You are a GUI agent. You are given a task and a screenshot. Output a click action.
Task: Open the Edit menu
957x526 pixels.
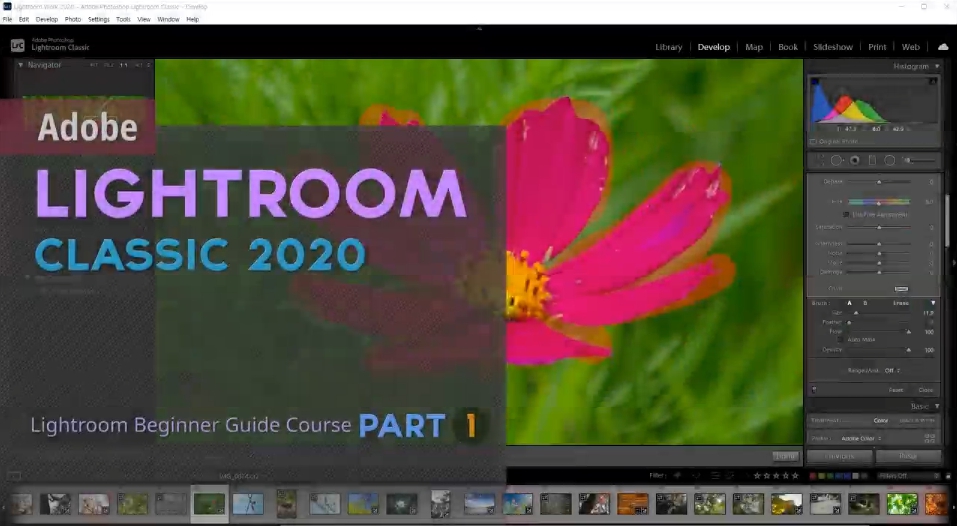point(24,20)
